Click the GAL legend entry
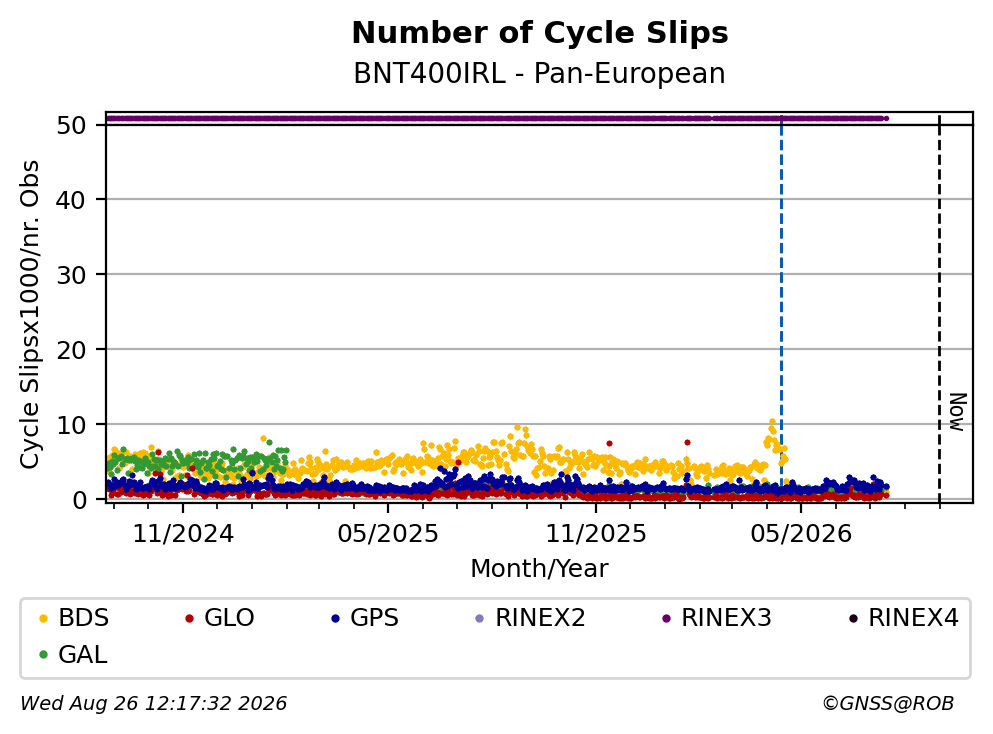Image resolution: width=993 pixels, height=734 pixels. pos(73,654)
